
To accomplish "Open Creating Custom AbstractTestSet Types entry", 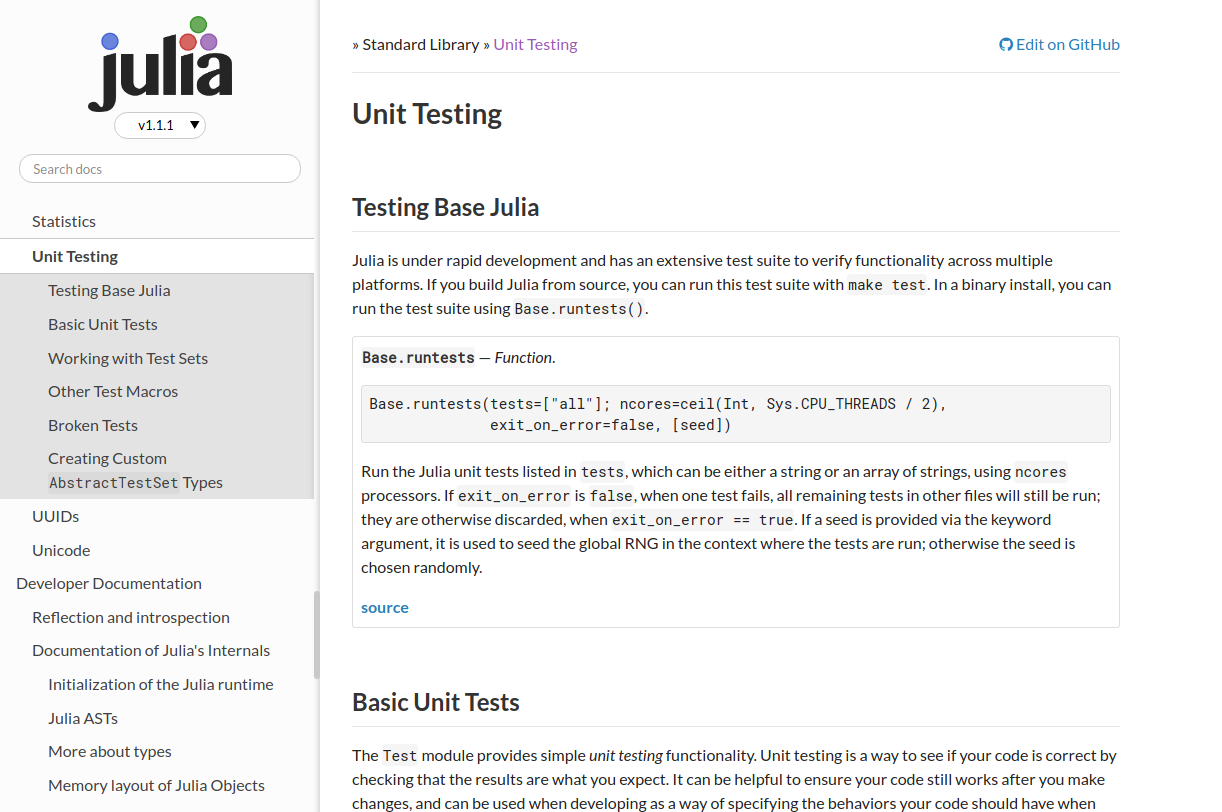I will pyautogui.click(x=135, y=470).
